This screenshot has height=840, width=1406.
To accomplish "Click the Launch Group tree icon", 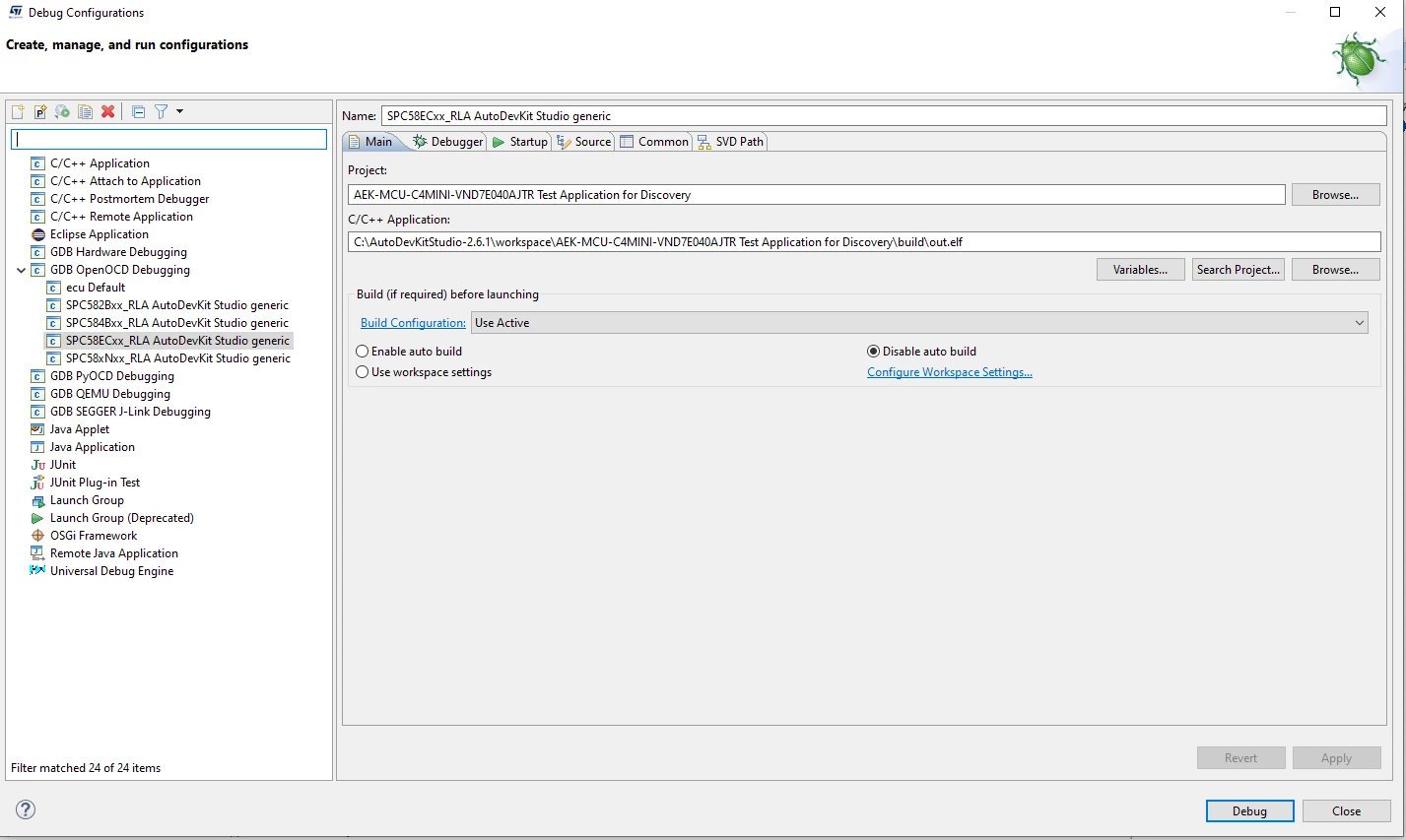I will (37, 500).
